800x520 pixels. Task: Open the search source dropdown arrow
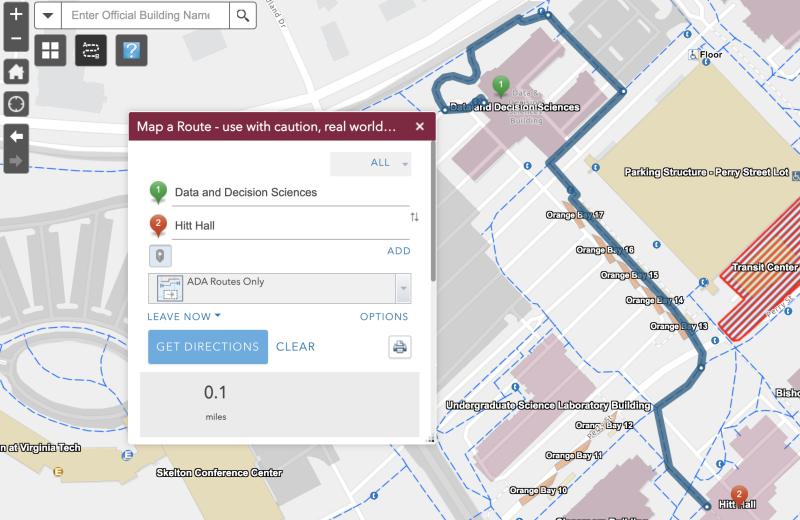tap(48, 15)
